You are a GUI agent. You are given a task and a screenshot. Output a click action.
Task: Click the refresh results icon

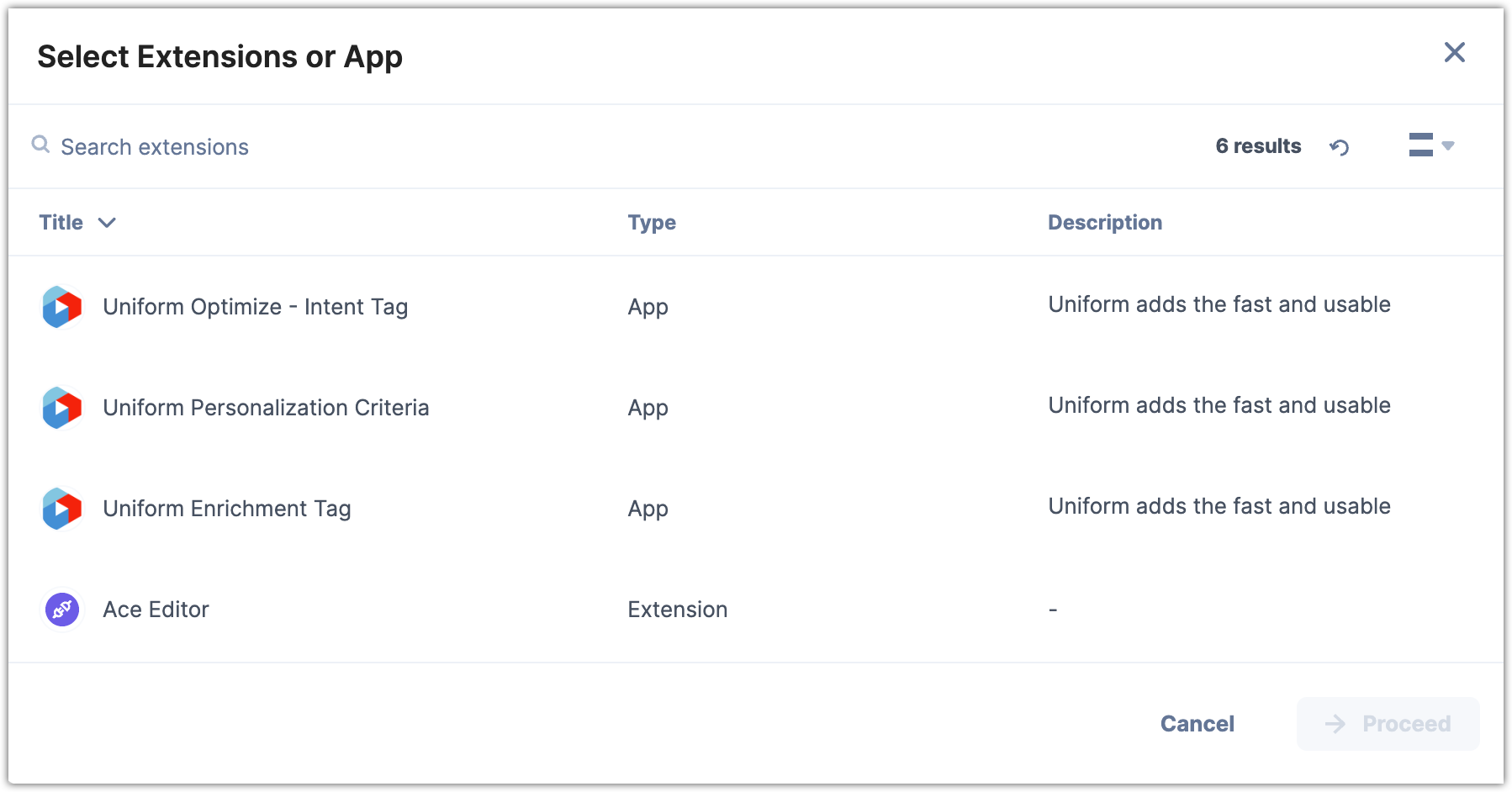(1339, 147)
